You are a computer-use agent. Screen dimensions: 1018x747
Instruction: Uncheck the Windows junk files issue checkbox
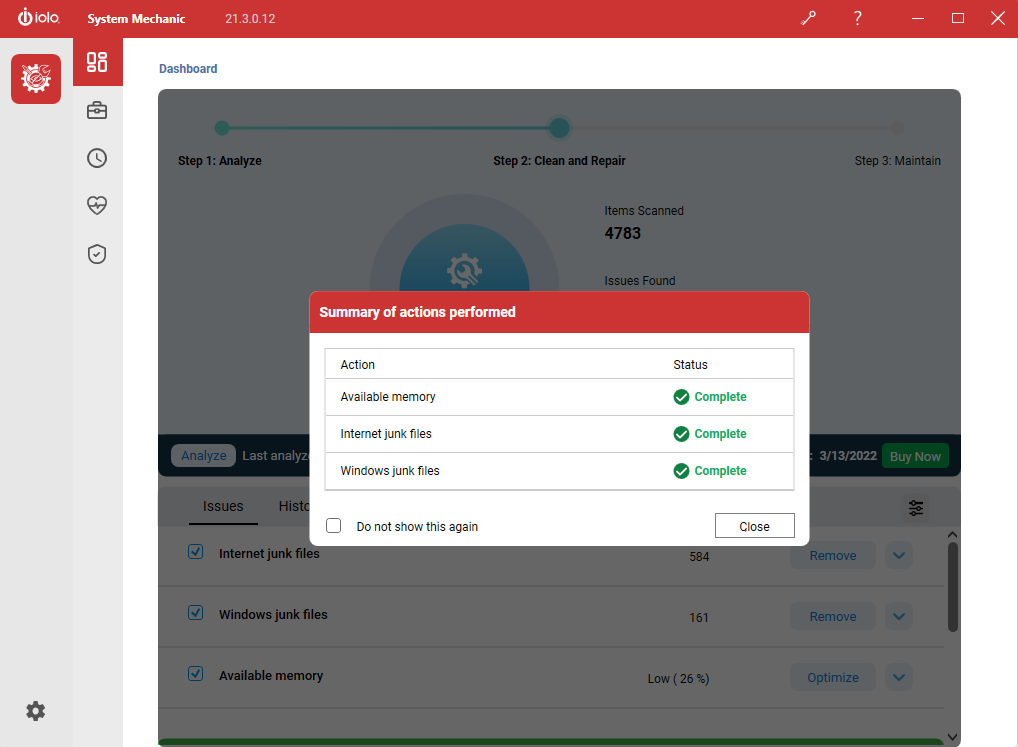(x=195, y=613)
